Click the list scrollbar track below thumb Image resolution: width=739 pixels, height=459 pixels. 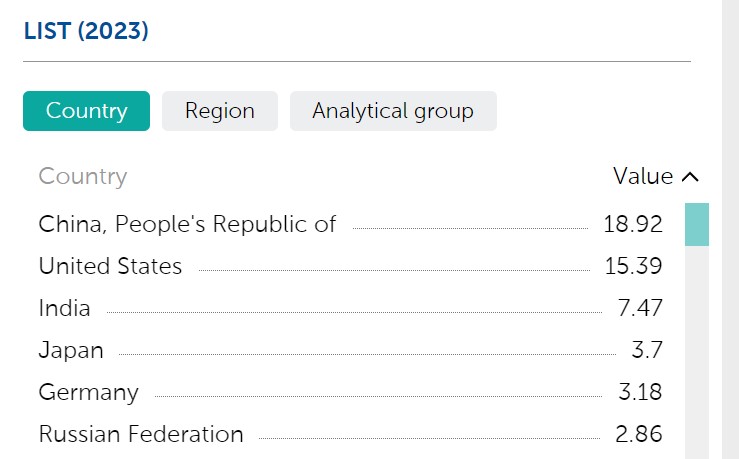(x=697, y=352)
